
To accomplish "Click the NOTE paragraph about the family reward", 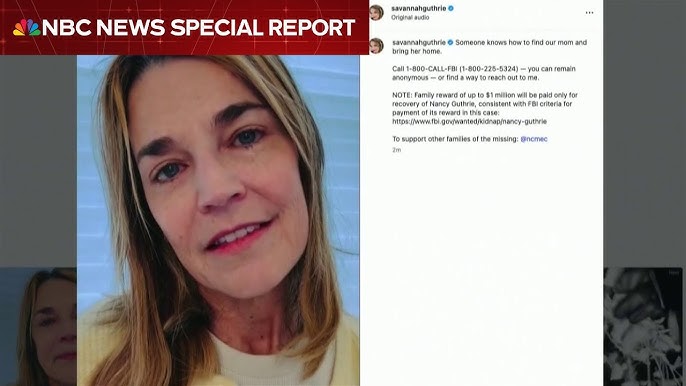I will pyautogui.click(x=485, y=108).
